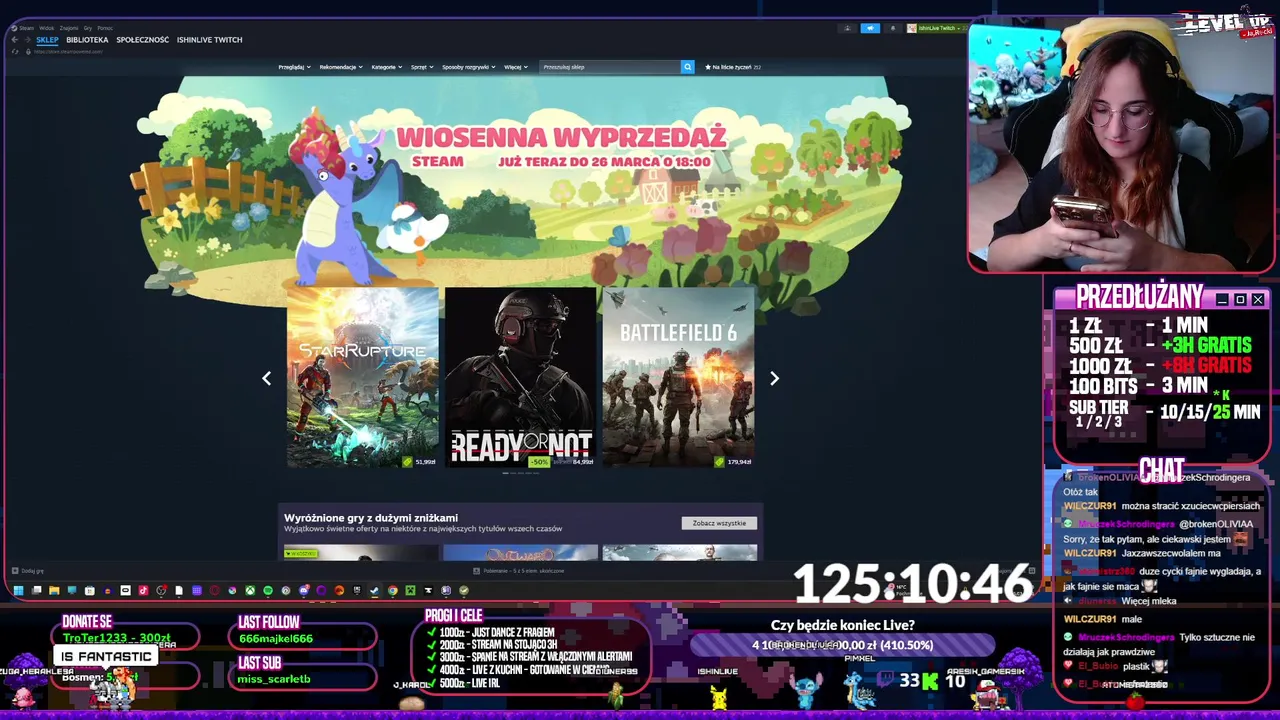Open the Steam menu in menu bar
1280x720 pixels.
coord(27,28)
